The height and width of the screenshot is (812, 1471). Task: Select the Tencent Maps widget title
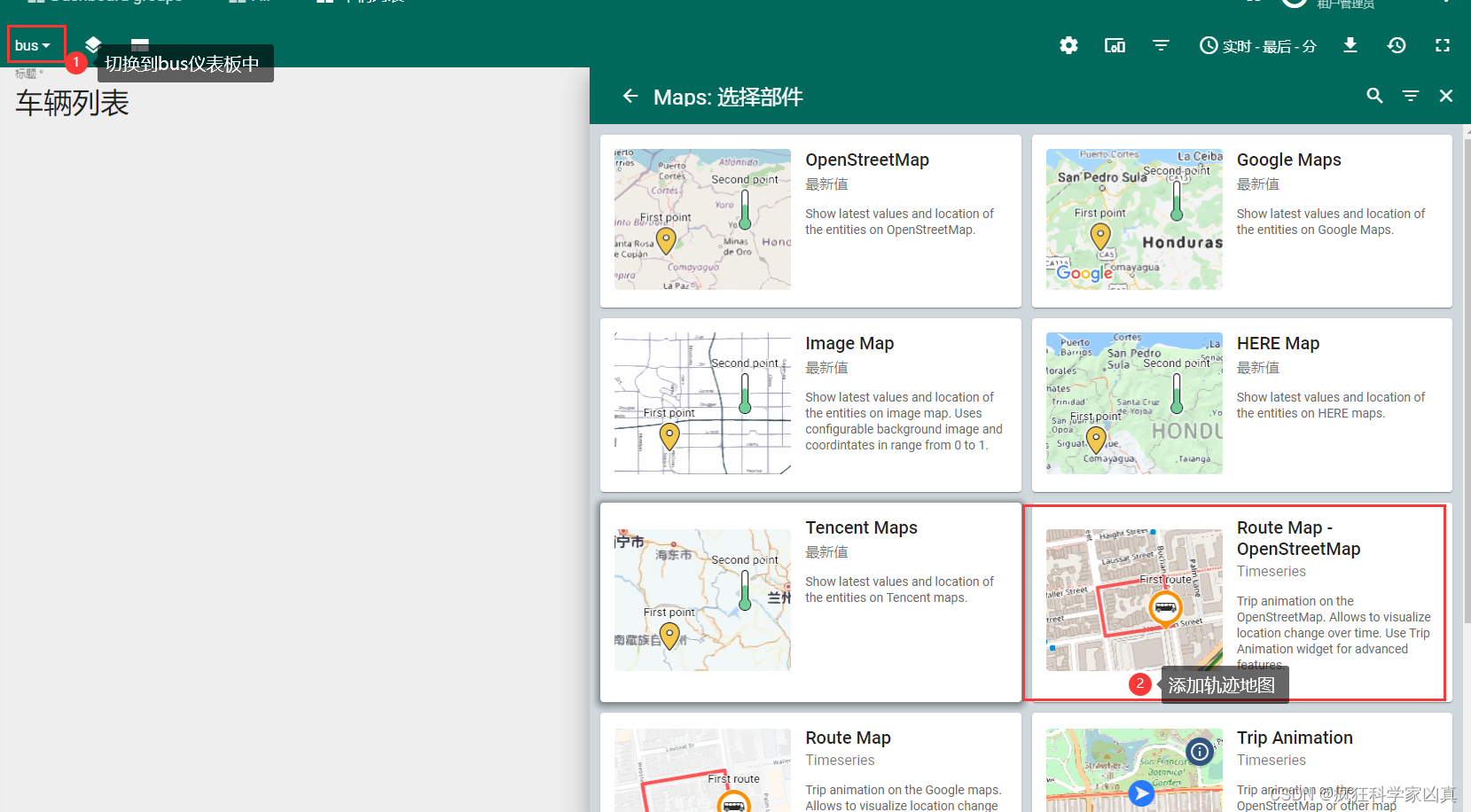click(861, 527)
